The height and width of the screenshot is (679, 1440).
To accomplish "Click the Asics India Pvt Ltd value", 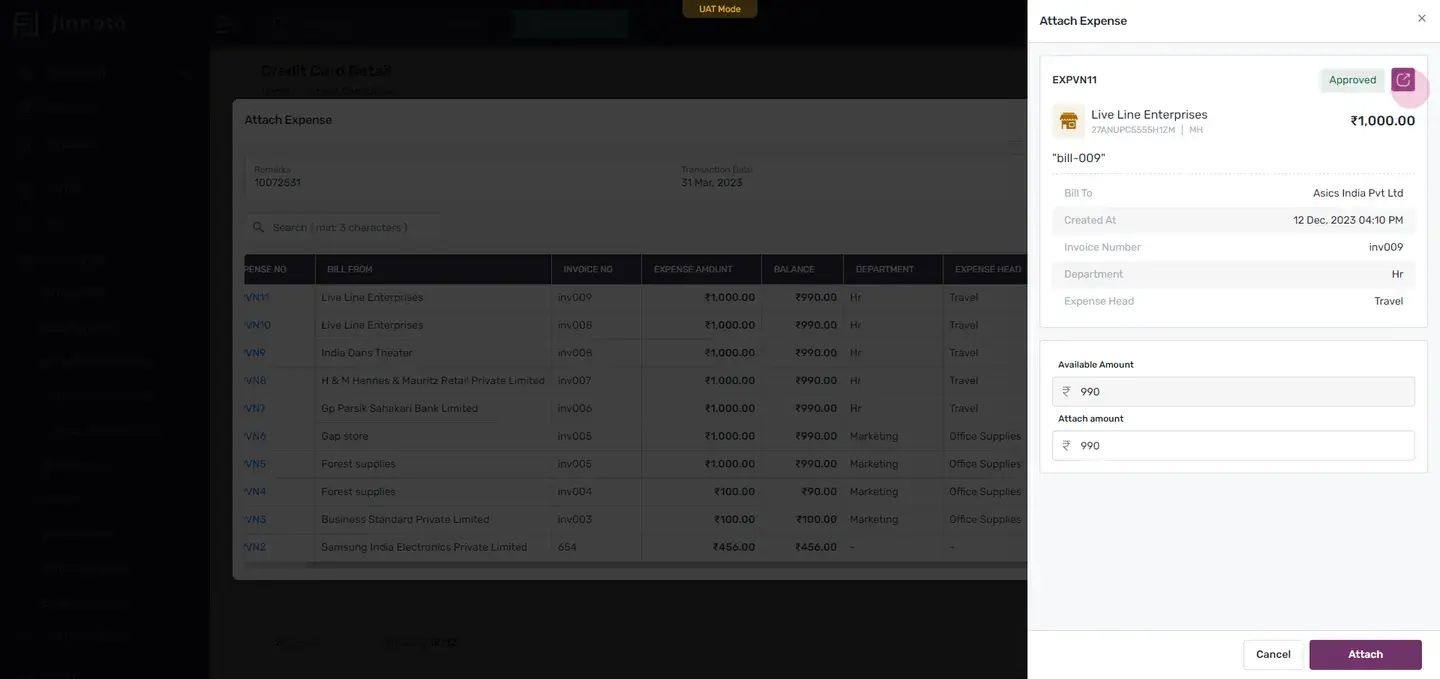I will [1358, 194].
